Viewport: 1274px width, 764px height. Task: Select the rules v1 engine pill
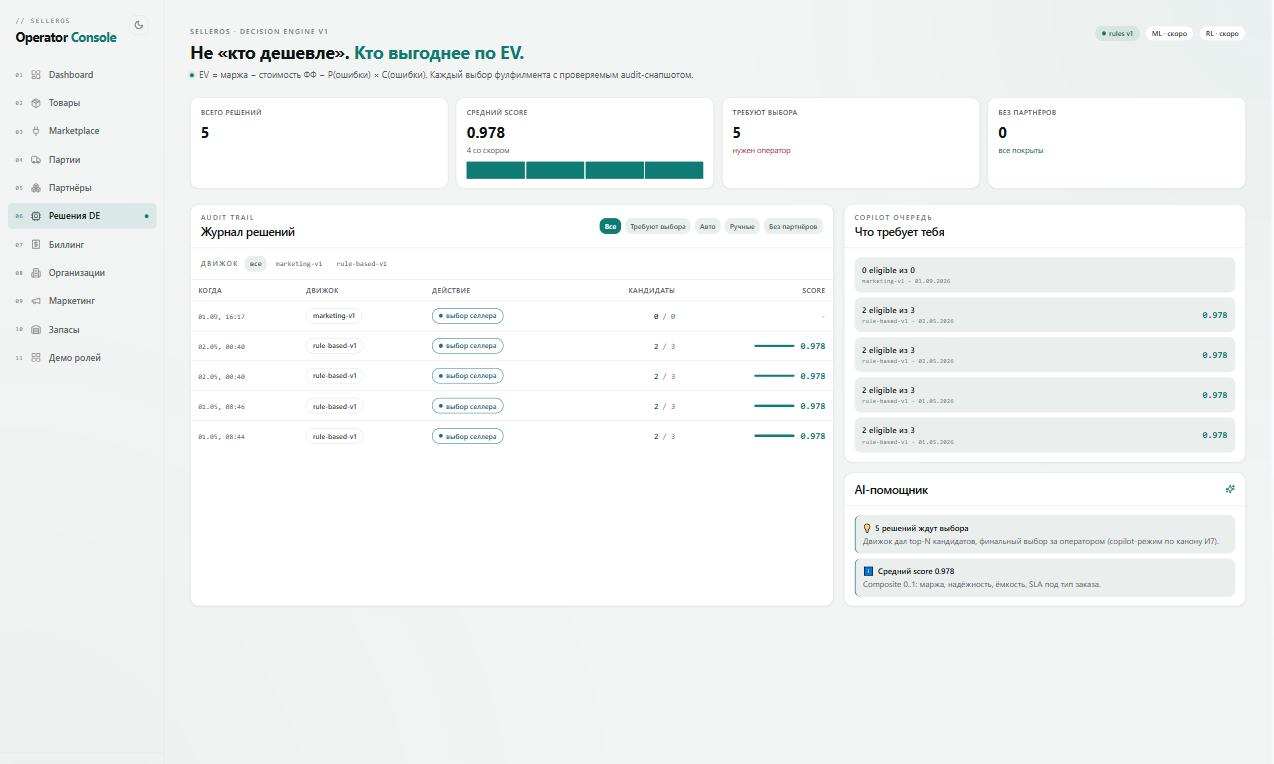point(1117,33)
